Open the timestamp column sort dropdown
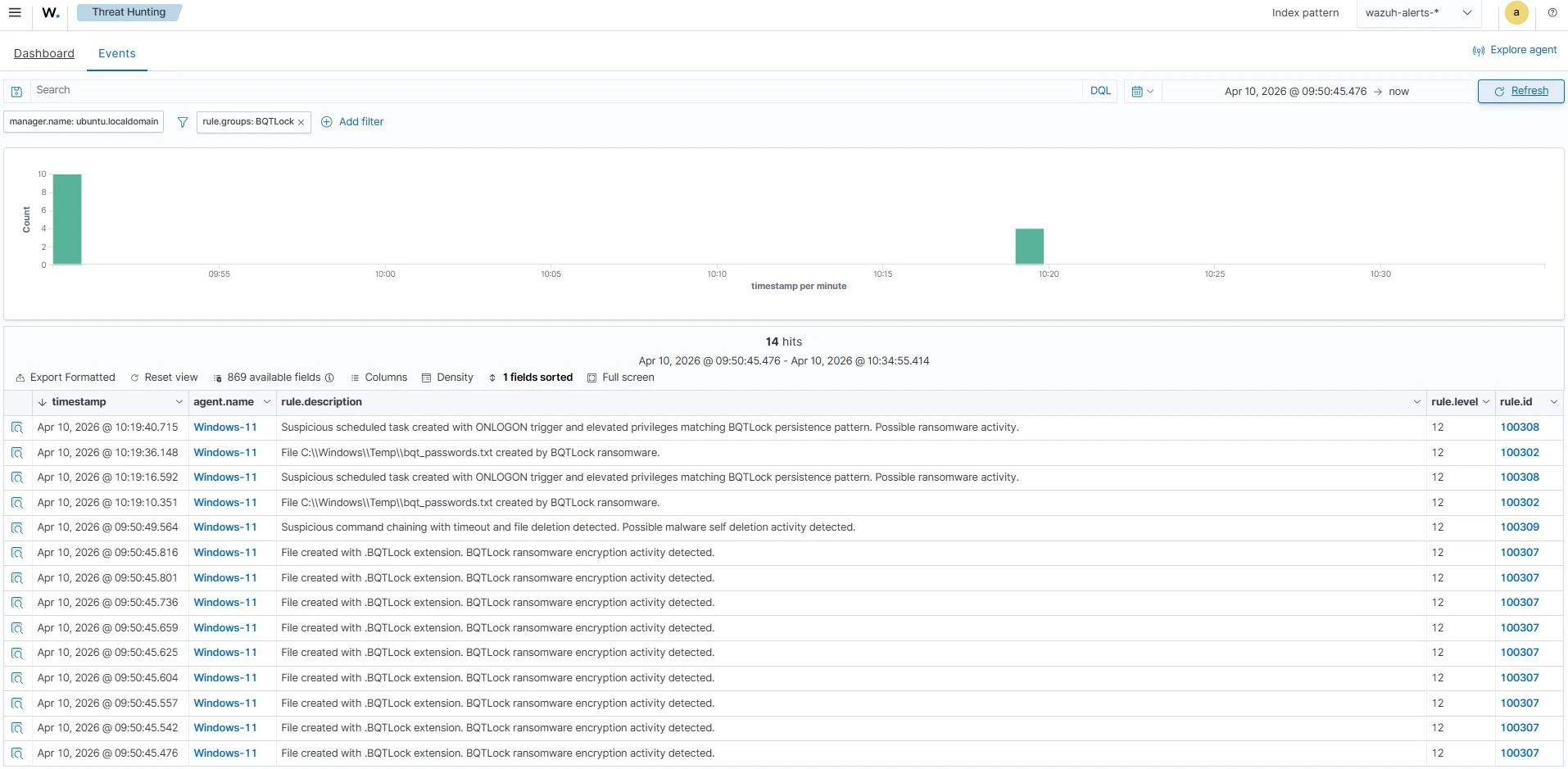The image size is (1568, 769). 179,401
